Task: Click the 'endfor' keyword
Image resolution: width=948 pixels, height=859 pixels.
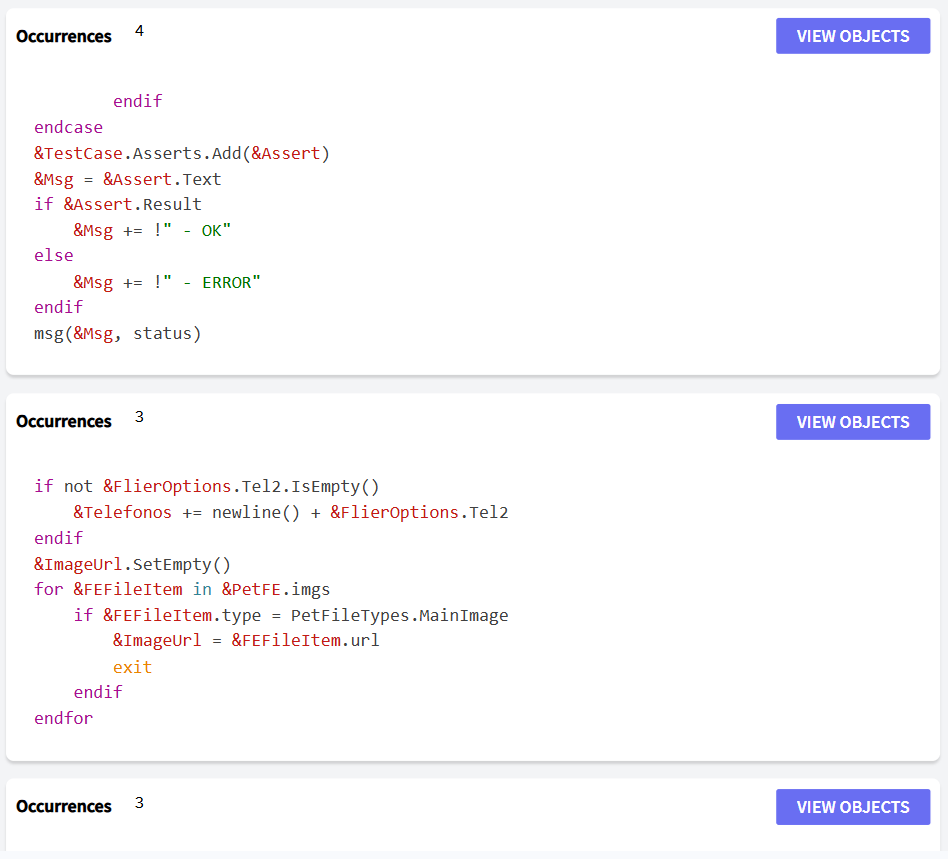Action: (x=63, y=718)
